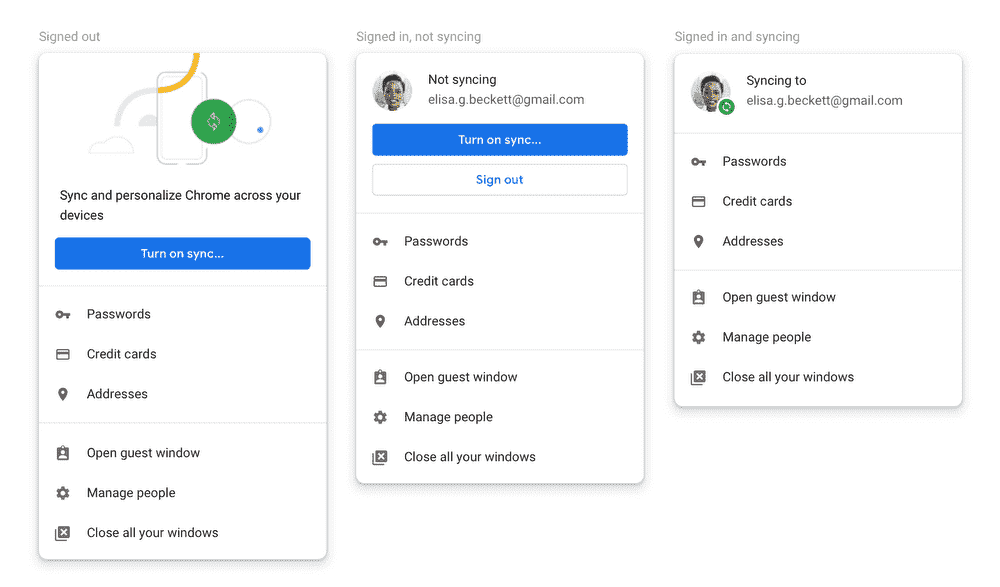Click the Manage people gear icon
Viewport: 1000px width, 587px height.
click(x=63, y=493)
